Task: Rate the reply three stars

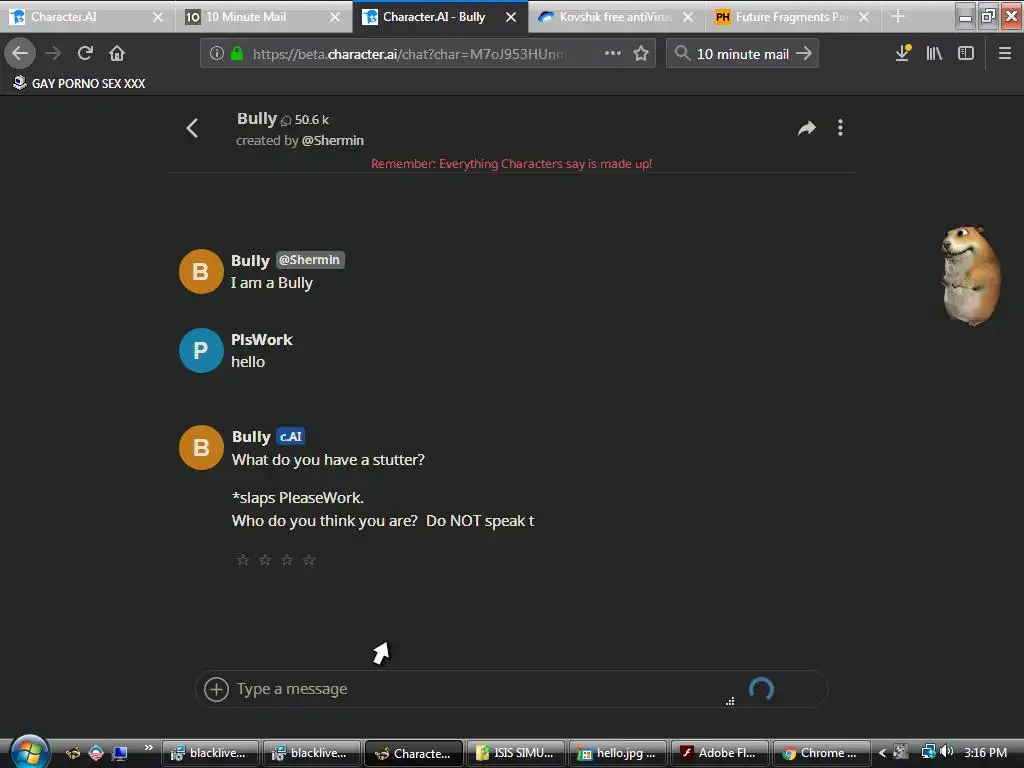Action: click(x=287, y=560)
